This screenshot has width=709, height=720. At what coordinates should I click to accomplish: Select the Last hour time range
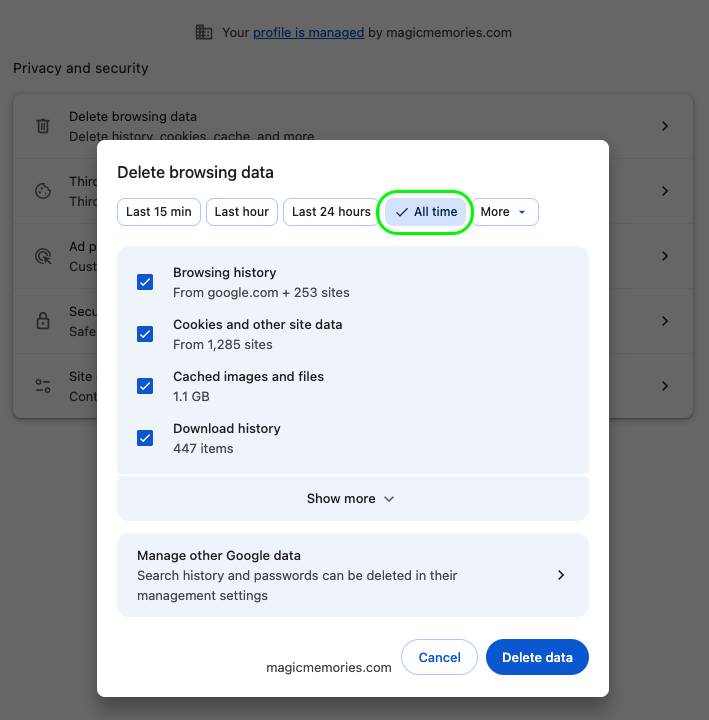tap(242, 212)
